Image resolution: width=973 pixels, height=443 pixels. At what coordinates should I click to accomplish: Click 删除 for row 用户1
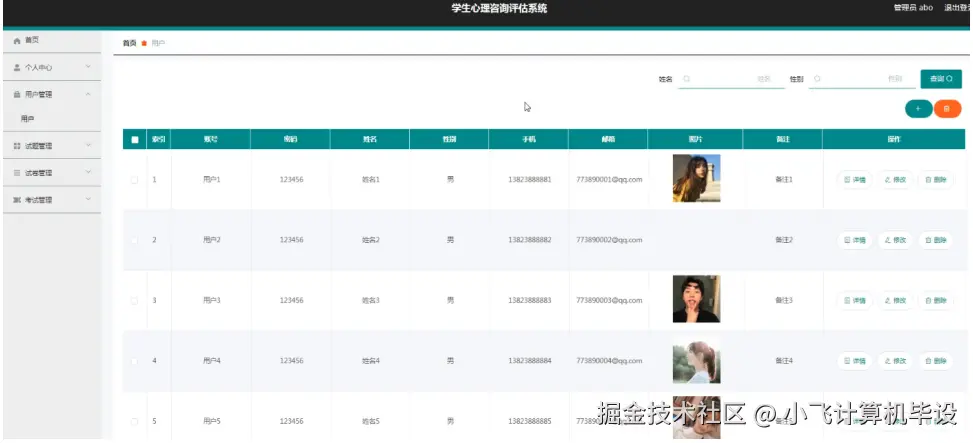tap(935, 179)
